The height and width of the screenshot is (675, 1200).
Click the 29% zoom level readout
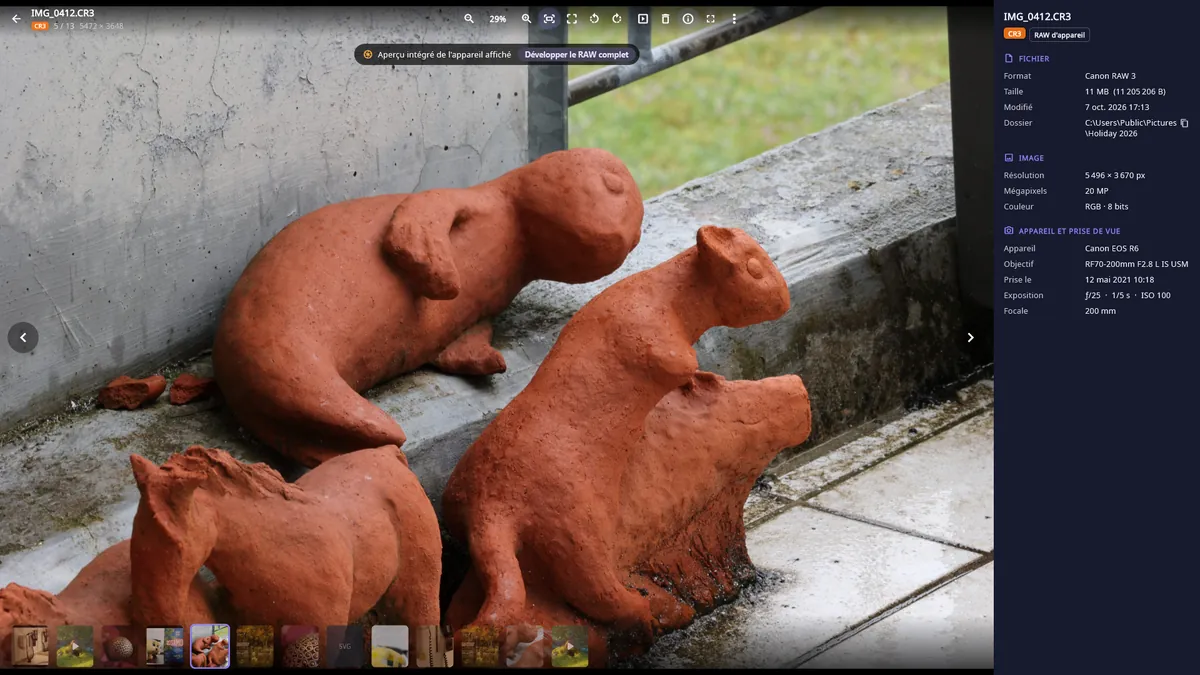[x=497, y=19]
